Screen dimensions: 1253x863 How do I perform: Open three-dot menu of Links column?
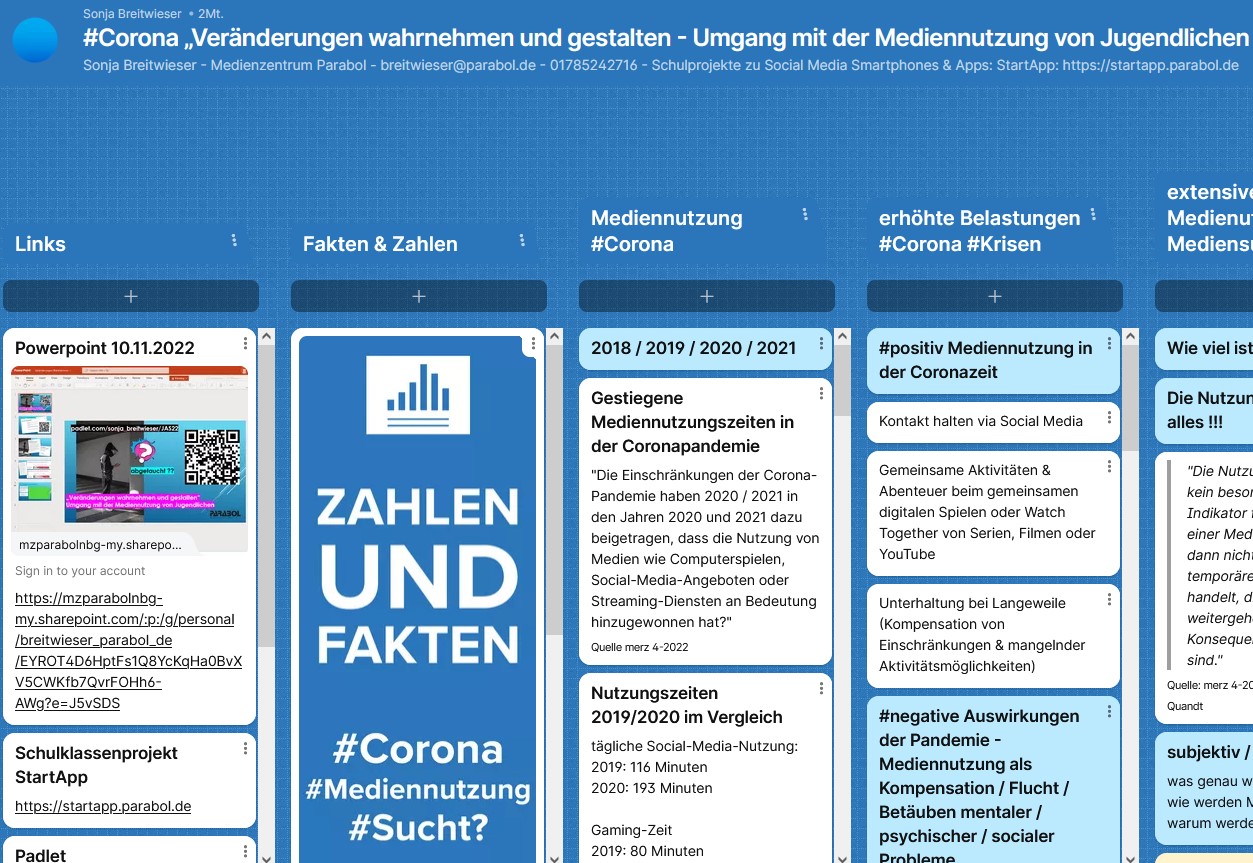(234, 240)
